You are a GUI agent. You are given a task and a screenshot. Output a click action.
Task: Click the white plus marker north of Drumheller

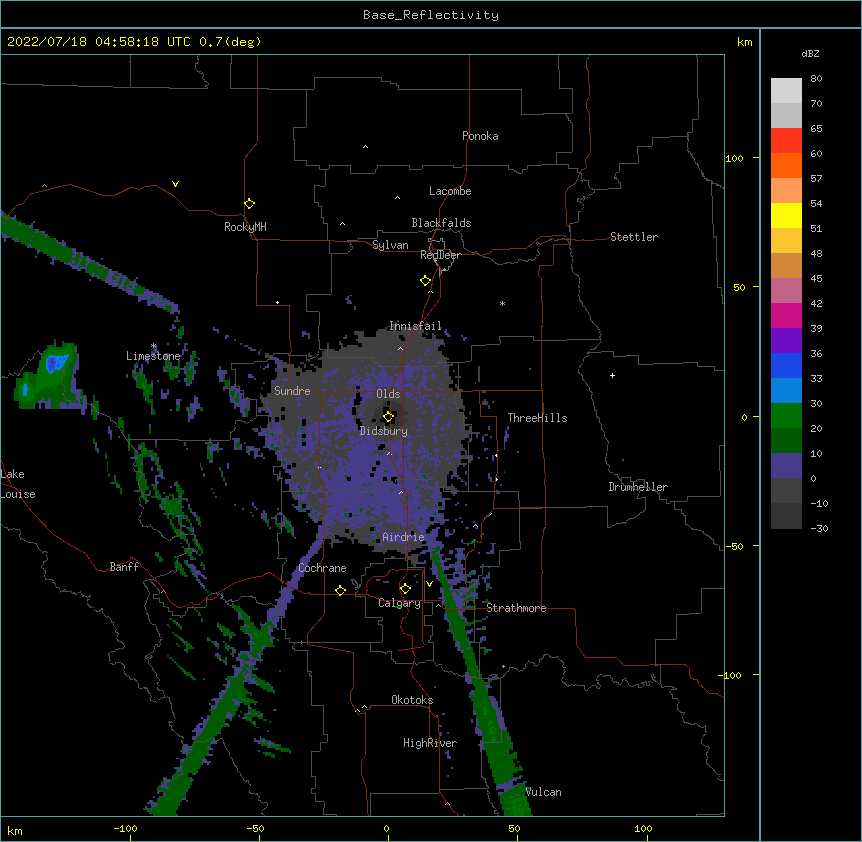pyautogui.click(x=612, y=375)
